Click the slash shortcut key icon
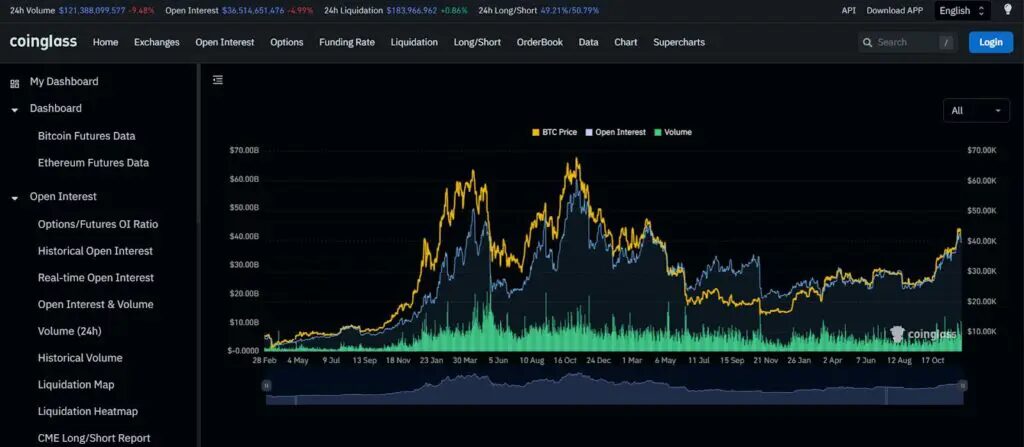1024x447 pixels. 946,42
